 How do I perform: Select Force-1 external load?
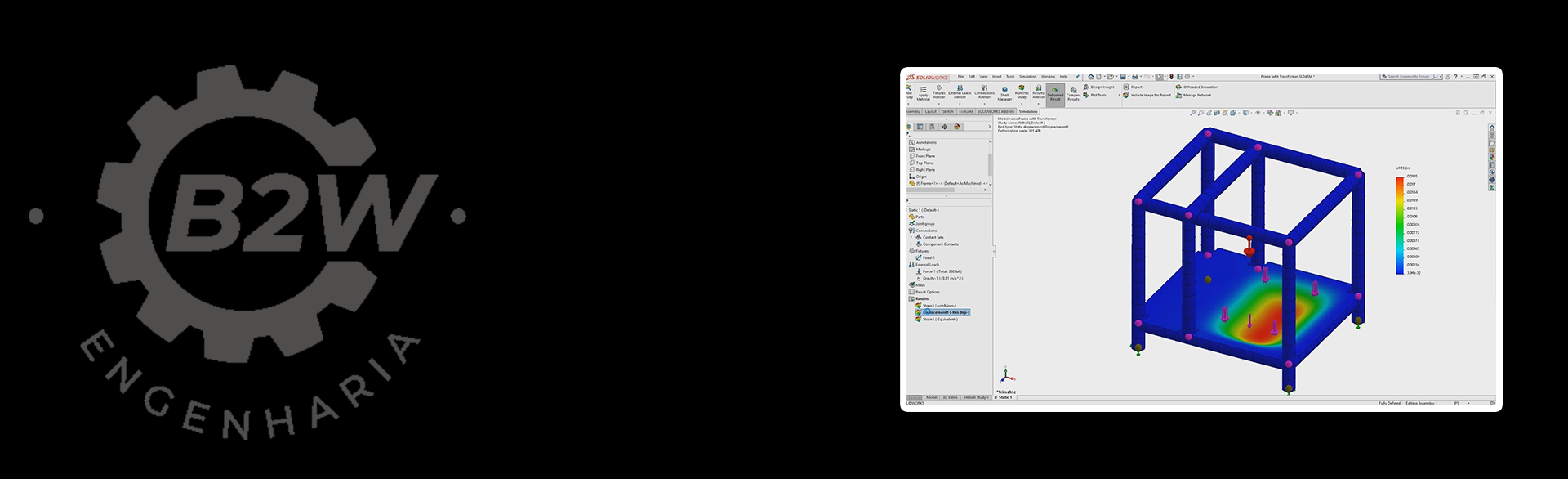tap(938, 271)
